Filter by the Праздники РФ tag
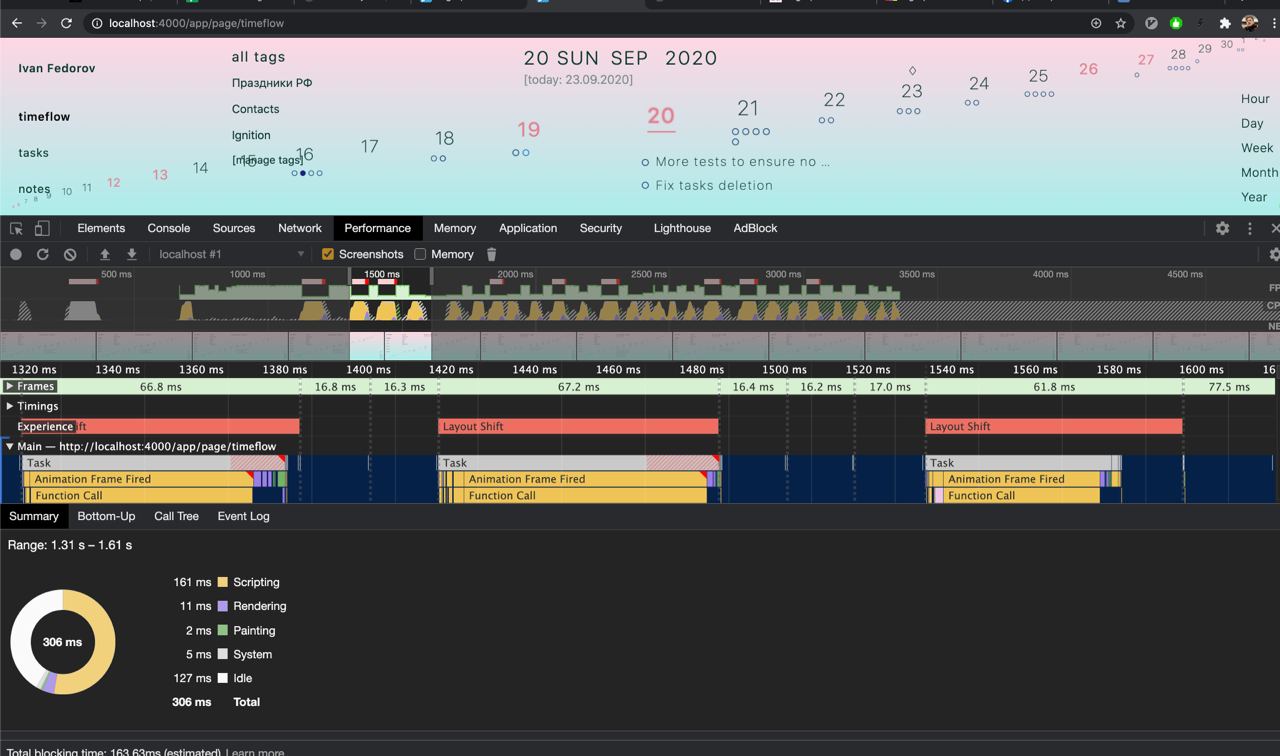Image resolution: width=1280 pixels, height=756 pixels. [272, 83]
